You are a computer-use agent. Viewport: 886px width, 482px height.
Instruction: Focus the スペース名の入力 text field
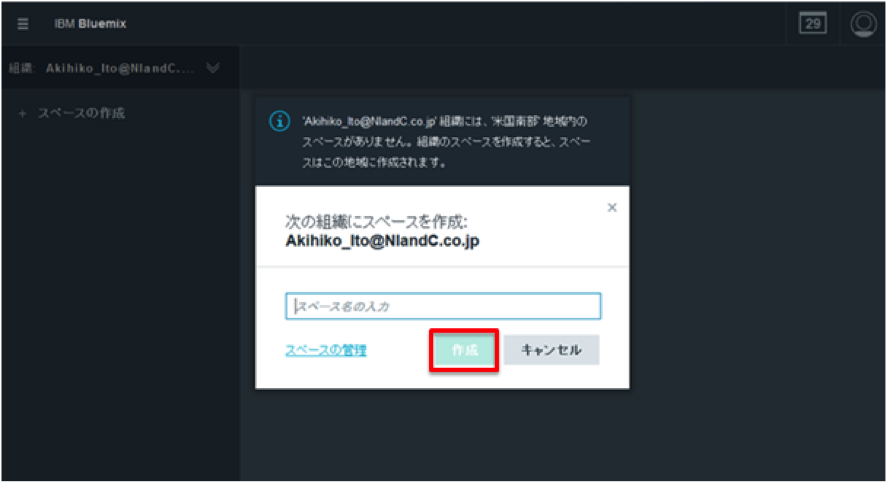click(443, 306)
